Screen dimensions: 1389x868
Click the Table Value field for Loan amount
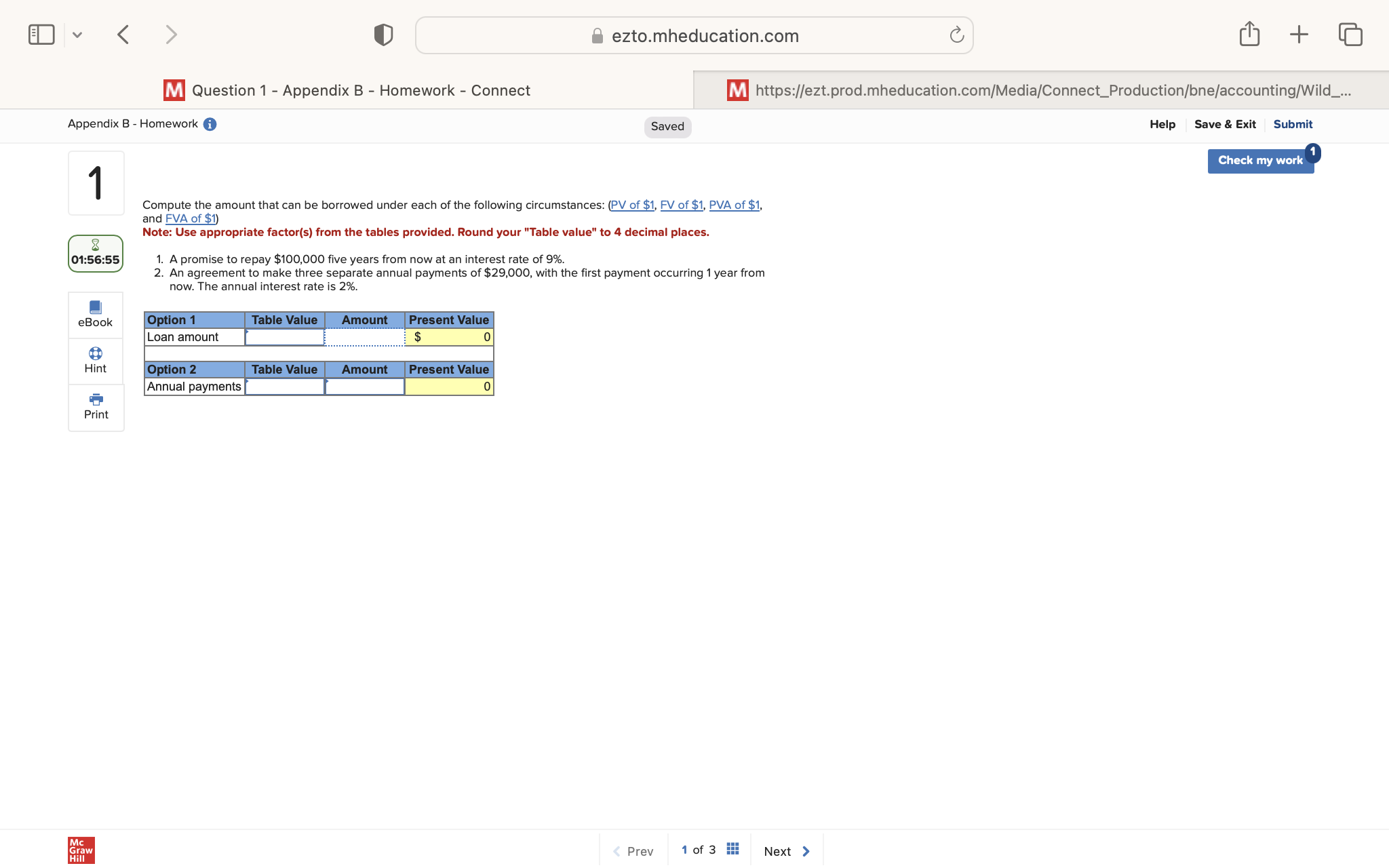[x=284, y=336]
